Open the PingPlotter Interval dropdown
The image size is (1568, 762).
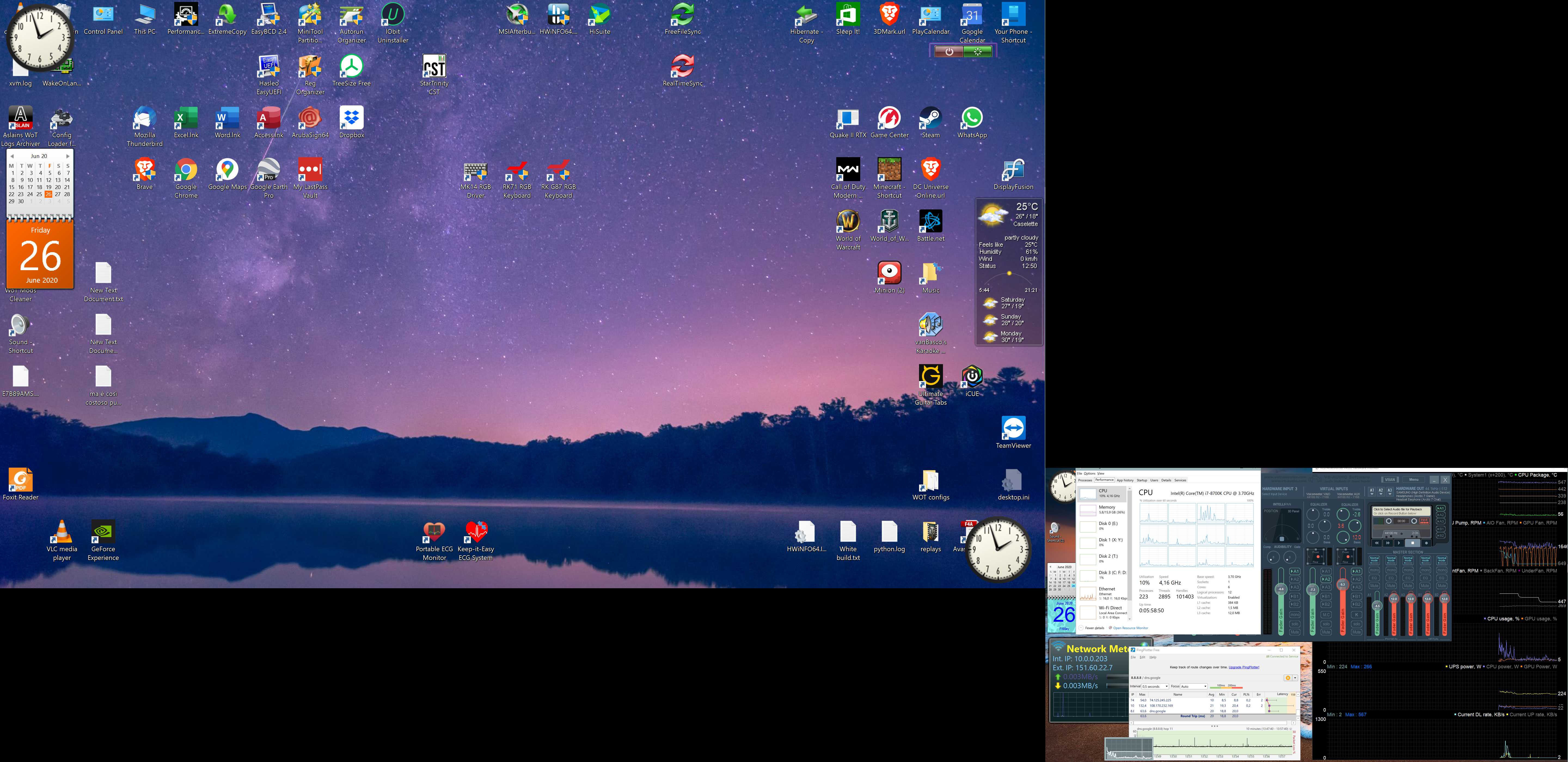point(1155,687)
